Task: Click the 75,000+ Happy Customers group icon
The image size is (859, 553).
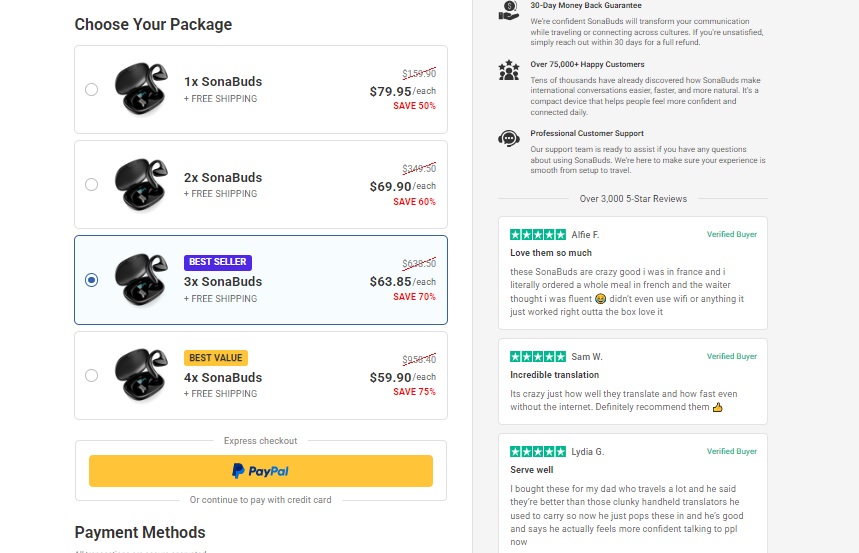Action: pyautogui.click(x=508, y=70)
